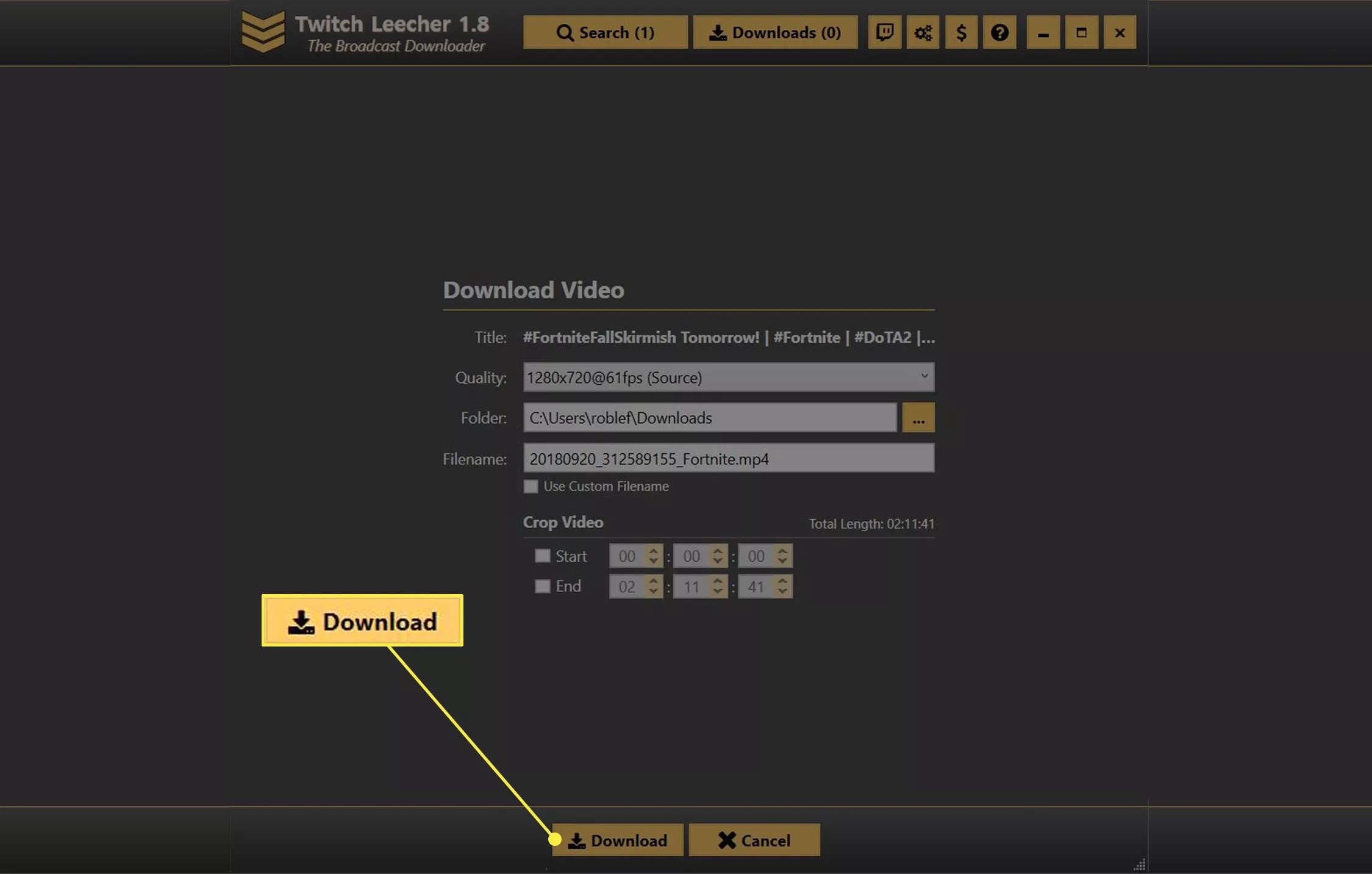Cancel the download dialog
Screen dimensions: 1372x874
click(754, 840)
